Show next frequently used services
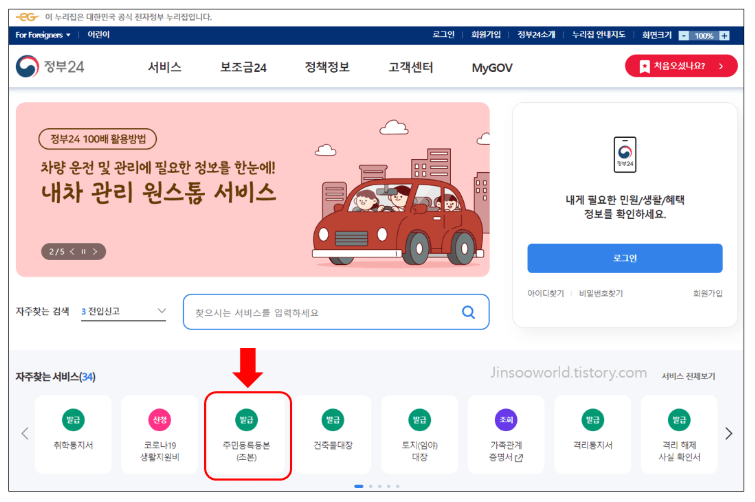This screenshot has height=502, width=755. pos(729,433)
